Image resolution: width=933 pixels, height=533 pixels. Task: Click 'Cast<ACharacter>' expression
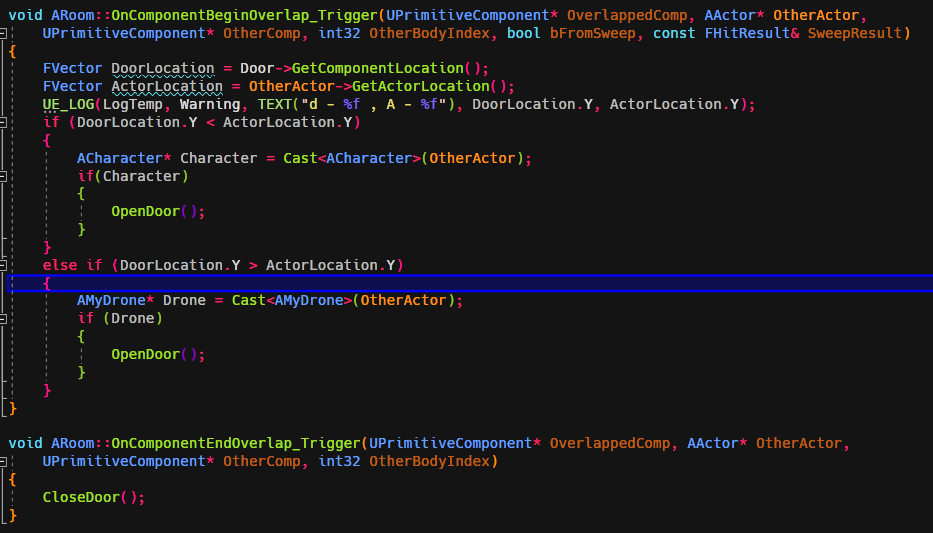(352, 158)
